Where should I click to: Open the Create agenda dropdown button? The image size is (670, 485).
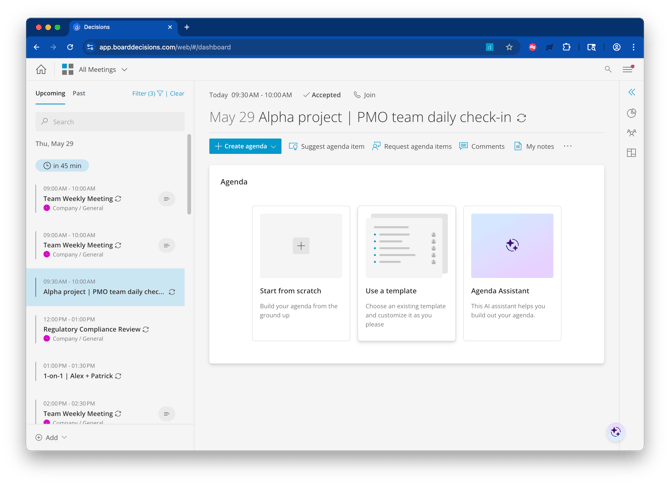click(x=245, y=146)
